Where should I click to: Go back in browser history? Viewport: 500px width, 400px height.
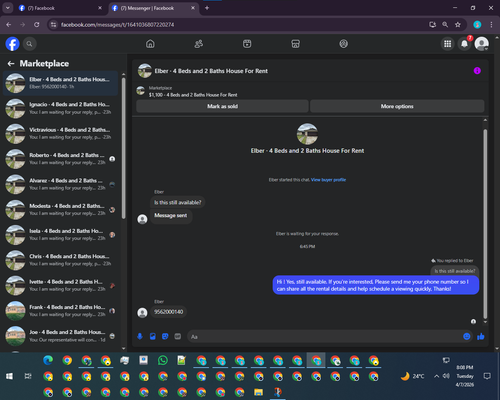click(x=9, y=25)
